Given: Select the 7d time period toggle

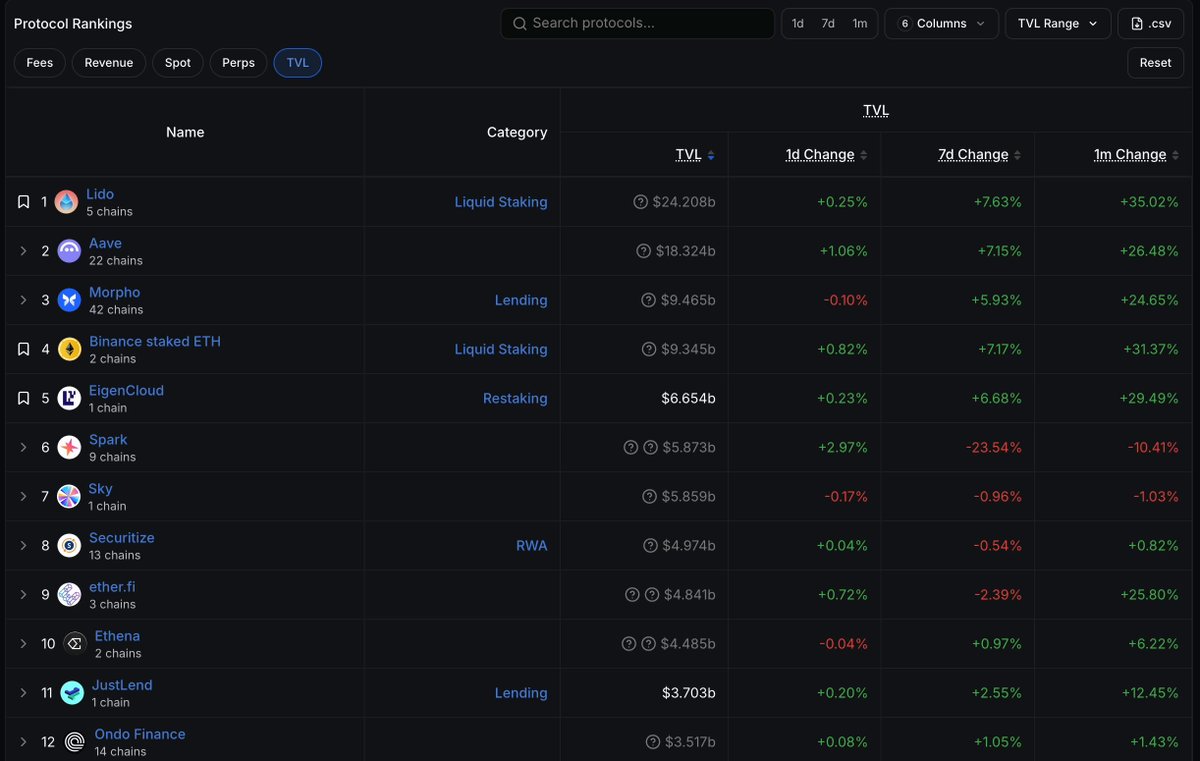Looking at the screenshot, I should 828,23.
